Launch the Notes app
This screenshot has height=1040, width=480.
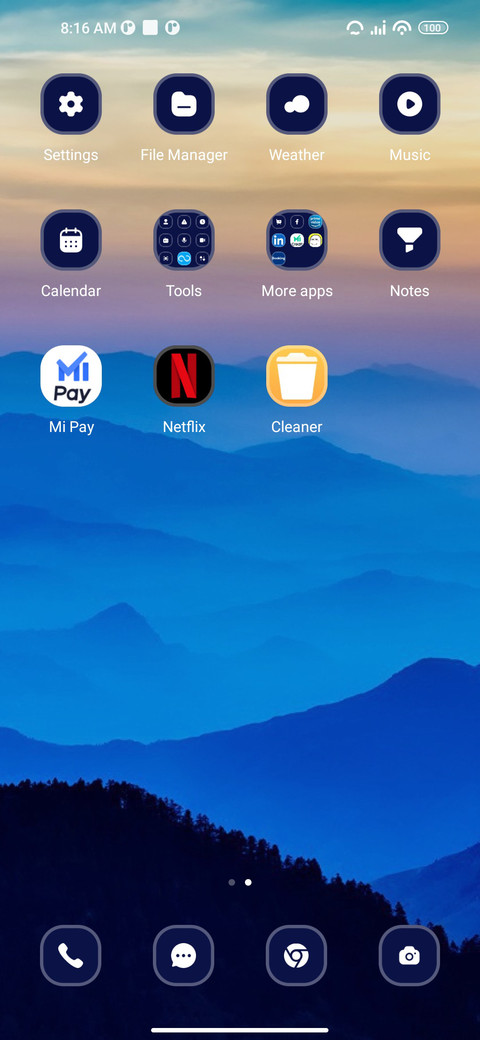[409, 240]
